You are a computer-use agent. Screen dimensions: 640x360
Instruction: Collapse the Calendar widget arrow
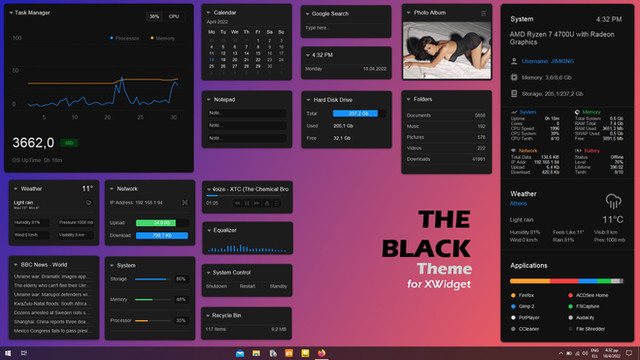pos(209,13)
